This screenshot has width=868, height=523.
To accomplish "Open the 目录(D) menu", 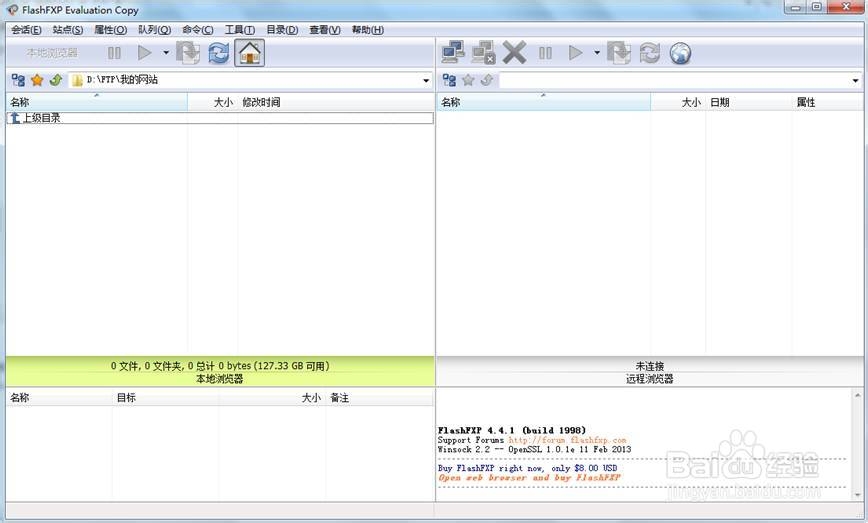I will 282,30.
